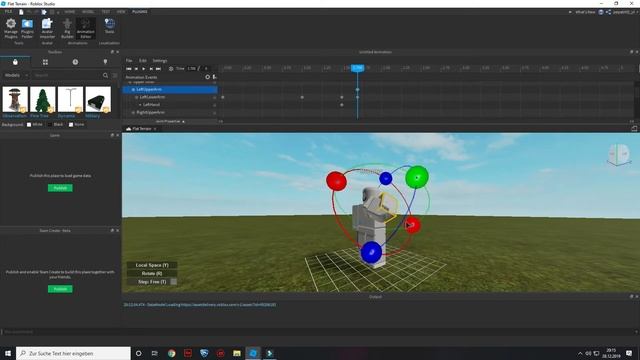Switch to the TEST ribbon tab
640x360 pixels.
pyautogui.click(x=106, y=12)
